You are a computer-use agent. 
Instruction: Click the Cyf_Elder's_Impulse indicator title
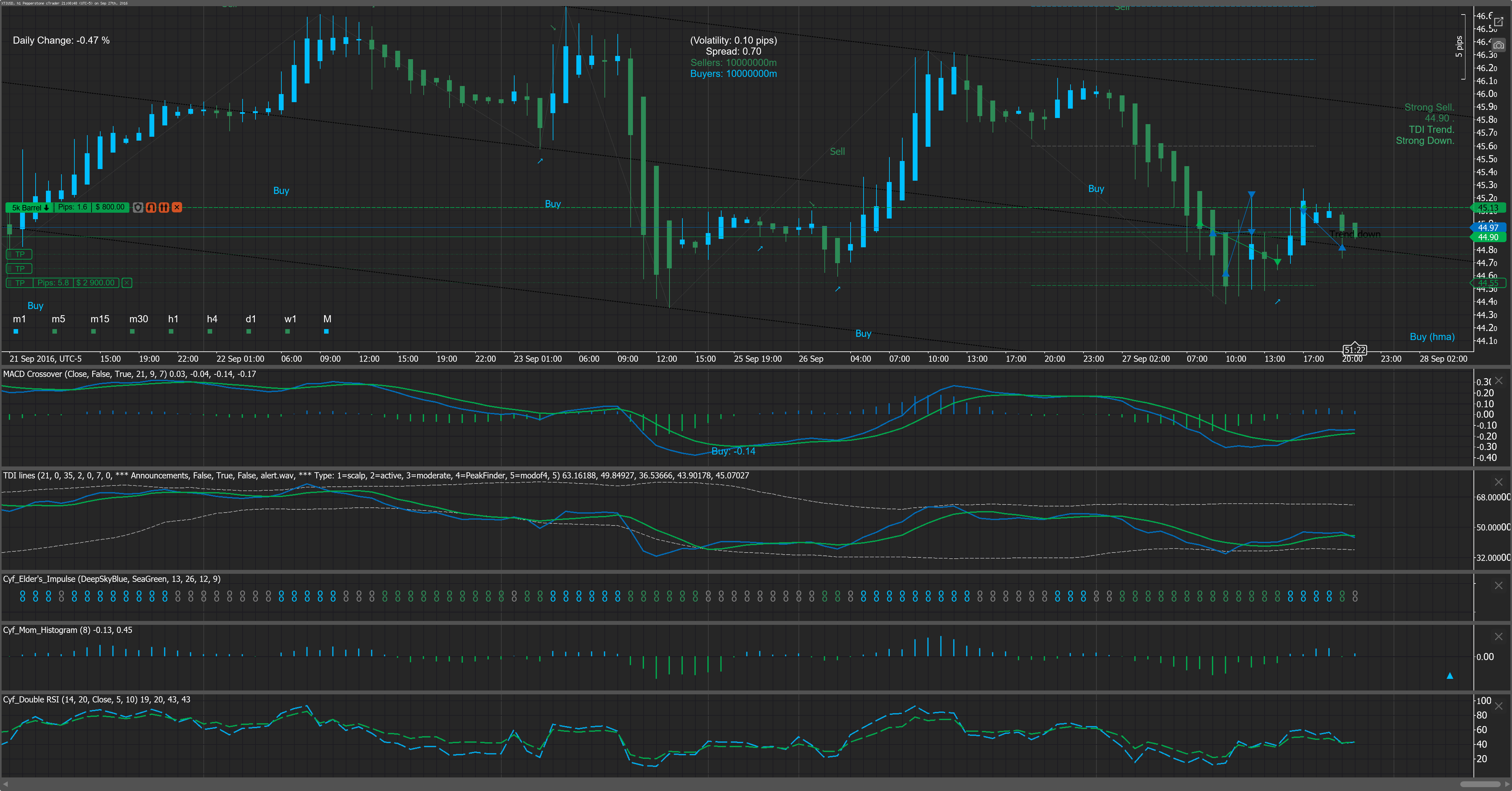click(x=112, y=579)
